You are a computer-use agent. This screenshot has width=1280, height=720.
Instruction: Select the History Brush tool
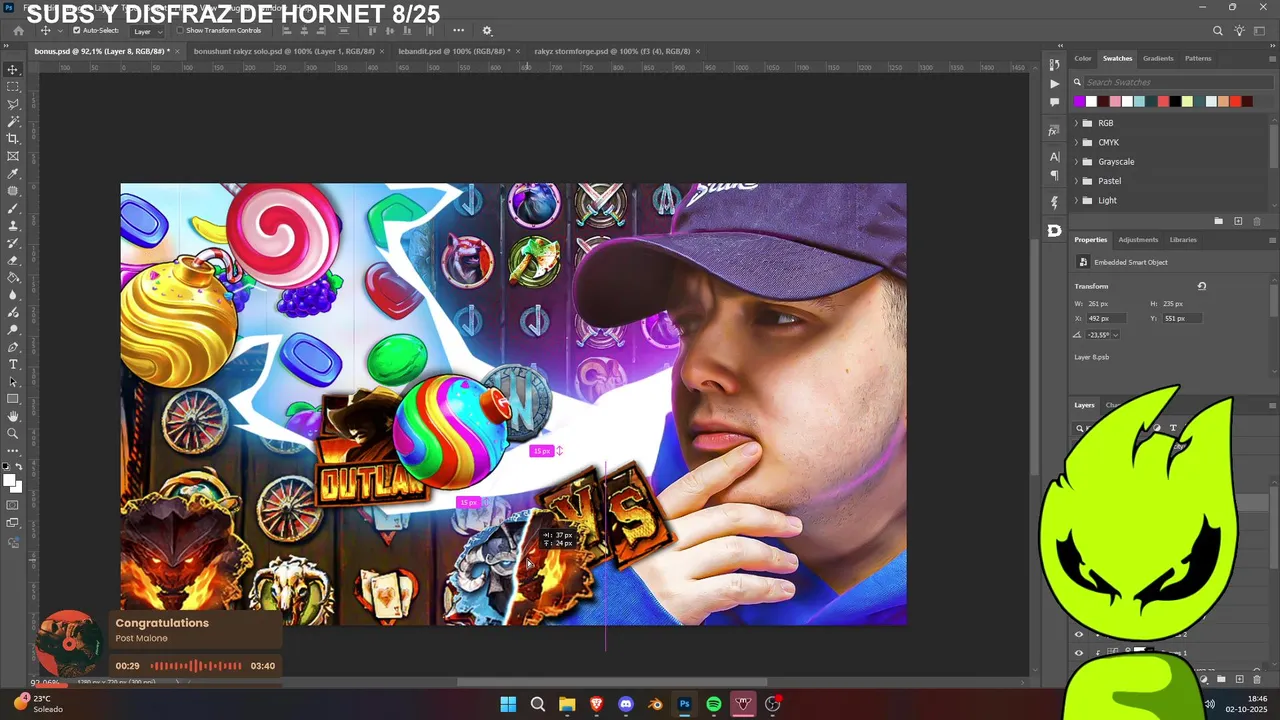[x=13, y=243]
